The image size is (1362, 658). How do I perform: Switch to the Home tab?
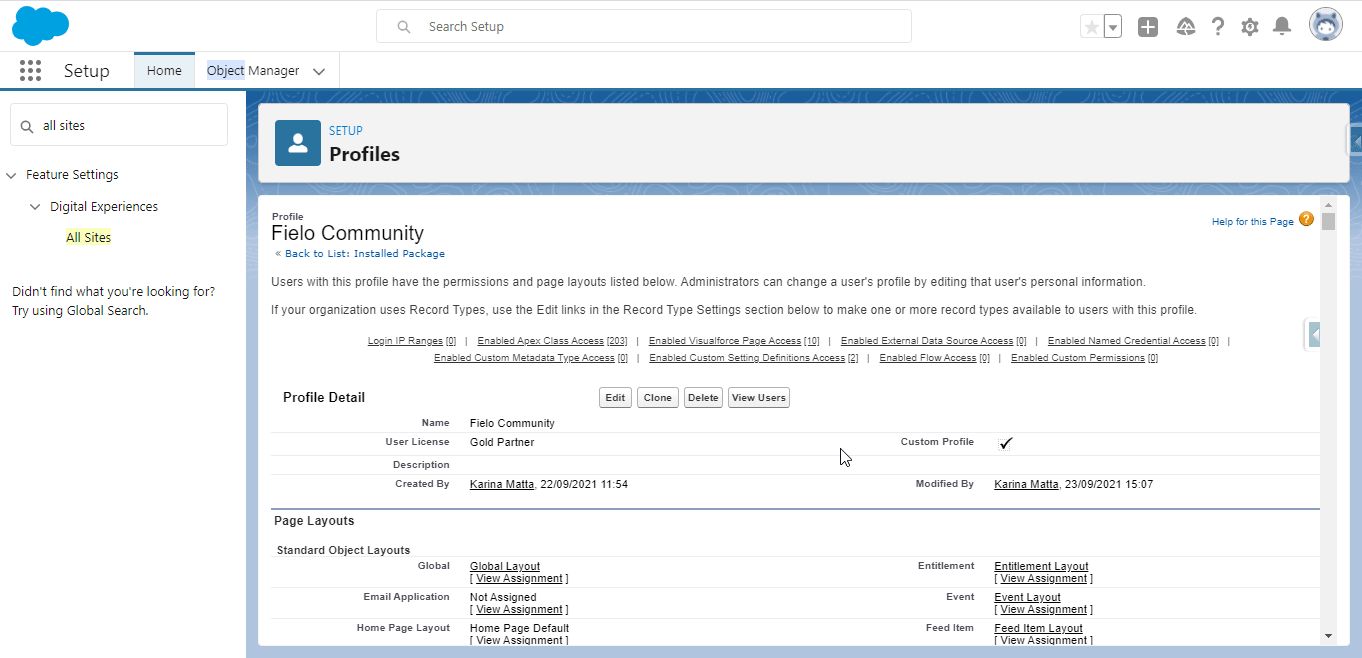click(x=164, y=70)
